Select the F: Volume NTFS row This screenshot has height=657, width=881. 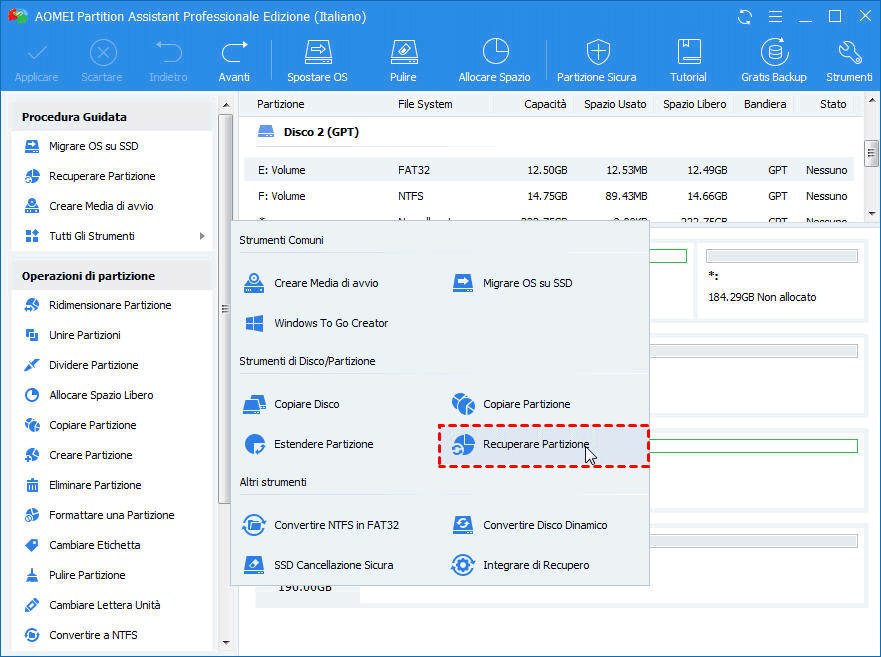click(549, 196)
